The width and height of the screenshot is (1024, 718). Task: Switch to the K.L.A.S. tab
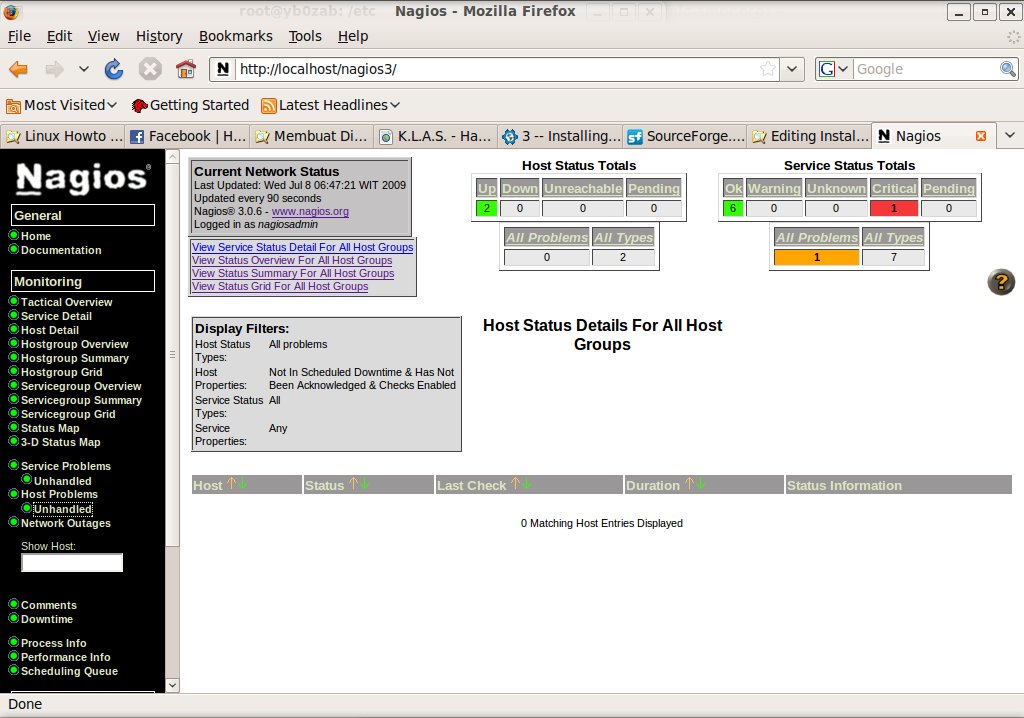pyautogui.click(x=436, y=136)
